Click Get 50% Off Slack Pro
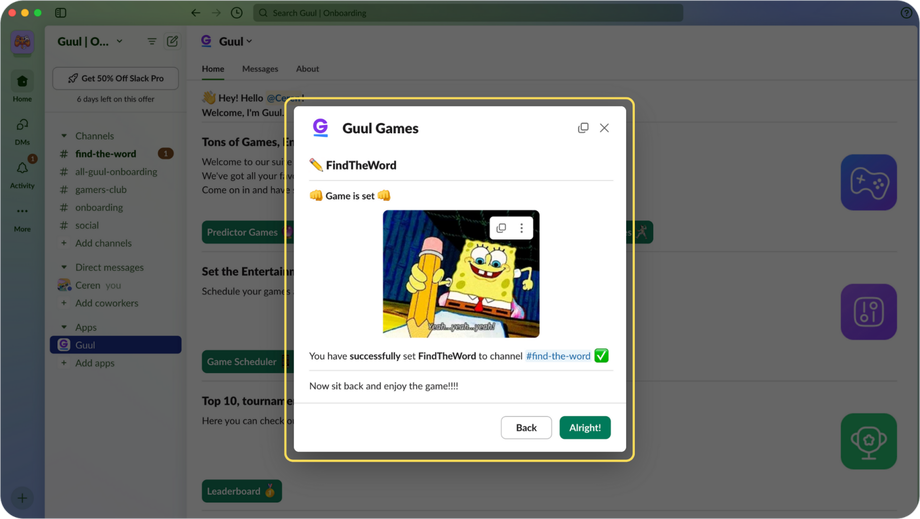This screenshot has height=519, width=920. [116, 78]
